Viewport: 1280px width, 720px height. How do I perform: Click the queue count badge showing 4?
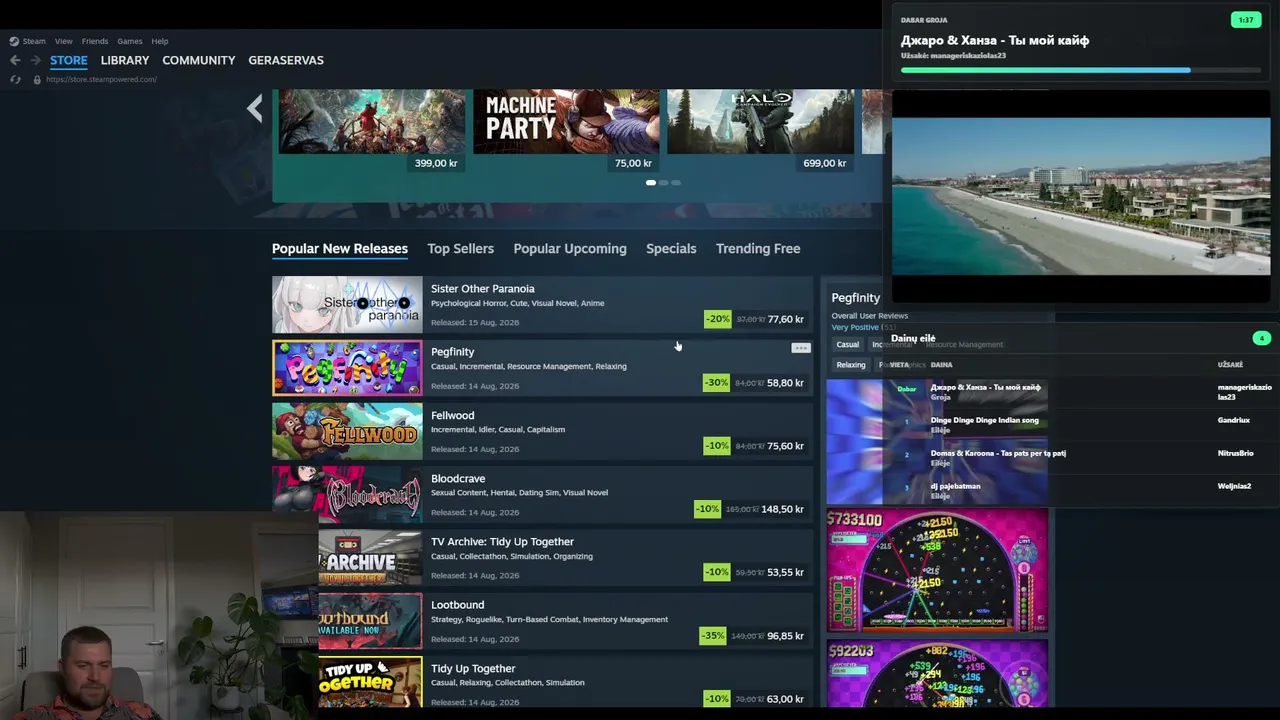tap(1261, 338)
